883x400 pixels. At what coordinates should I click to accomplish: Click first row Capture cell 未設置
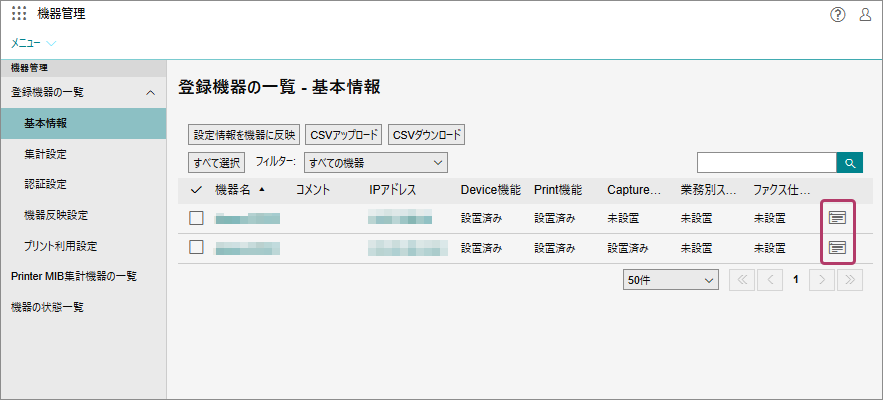tap(623, 219)
